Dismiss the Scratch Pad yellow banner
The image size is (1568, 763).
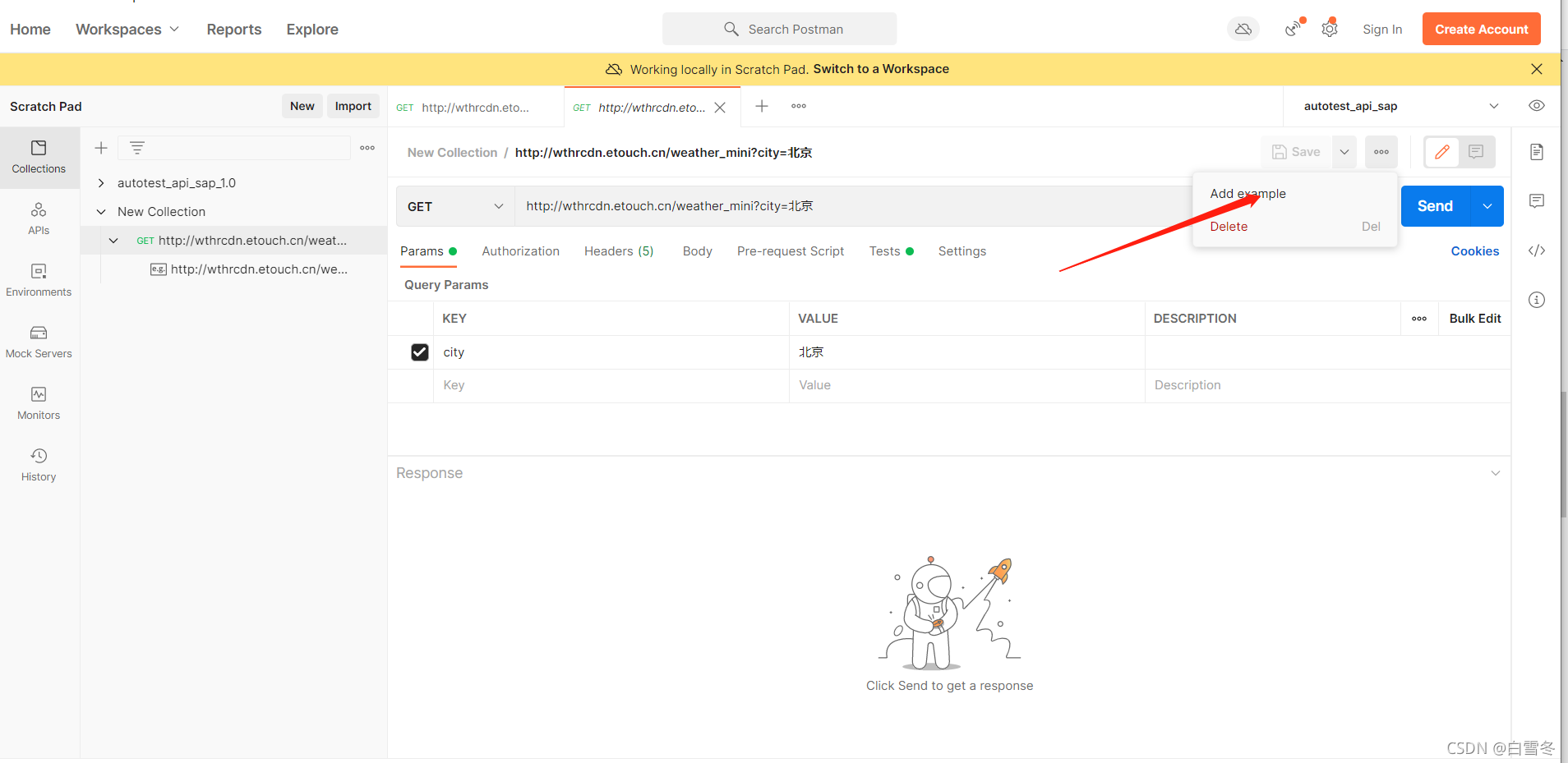click(x=1537, y=69)
